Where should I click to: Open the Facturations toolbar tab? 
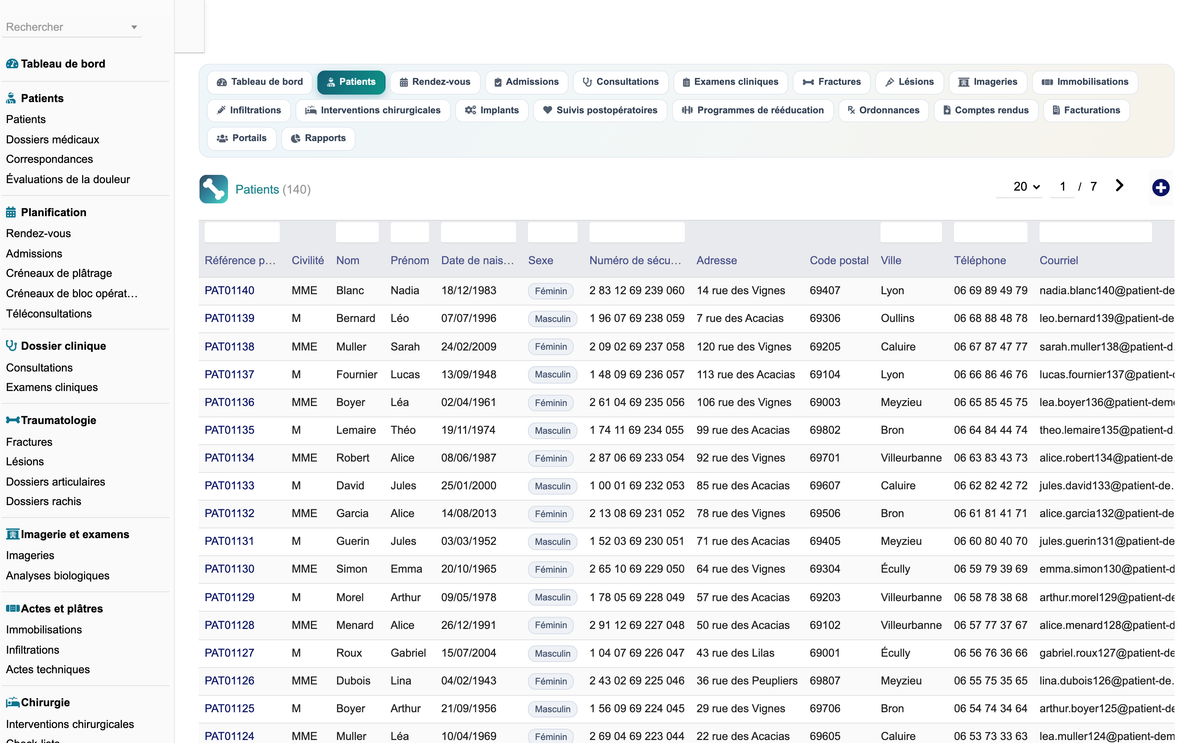click(x=1086, y=110)
